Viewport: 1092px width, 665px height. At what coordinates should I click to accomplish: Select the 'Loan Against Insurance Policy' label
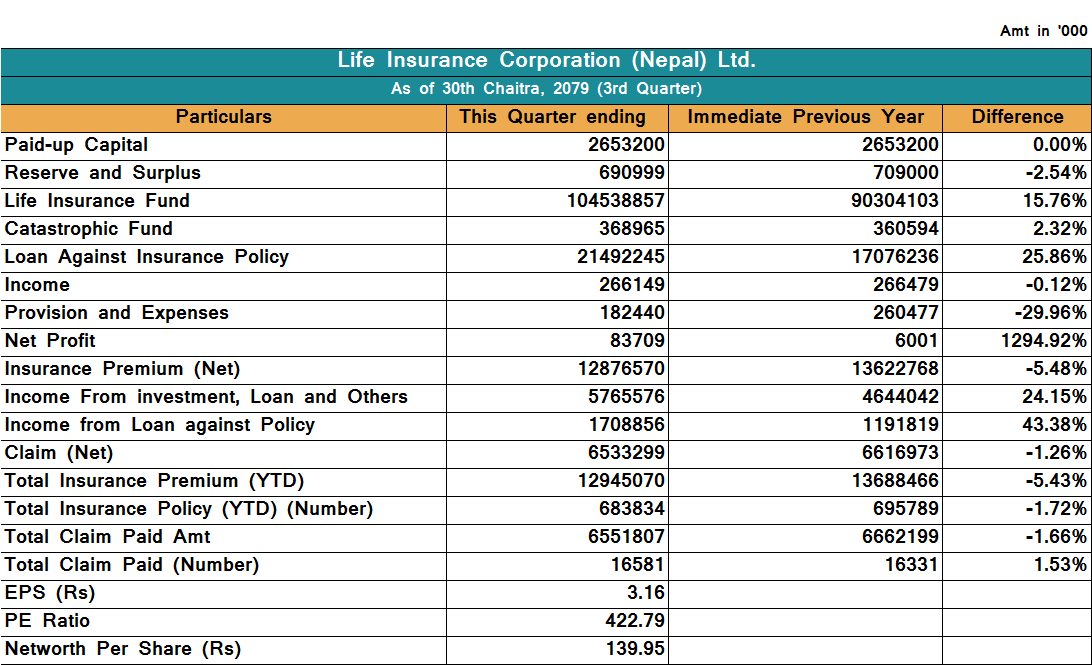(x=147, y=257)
